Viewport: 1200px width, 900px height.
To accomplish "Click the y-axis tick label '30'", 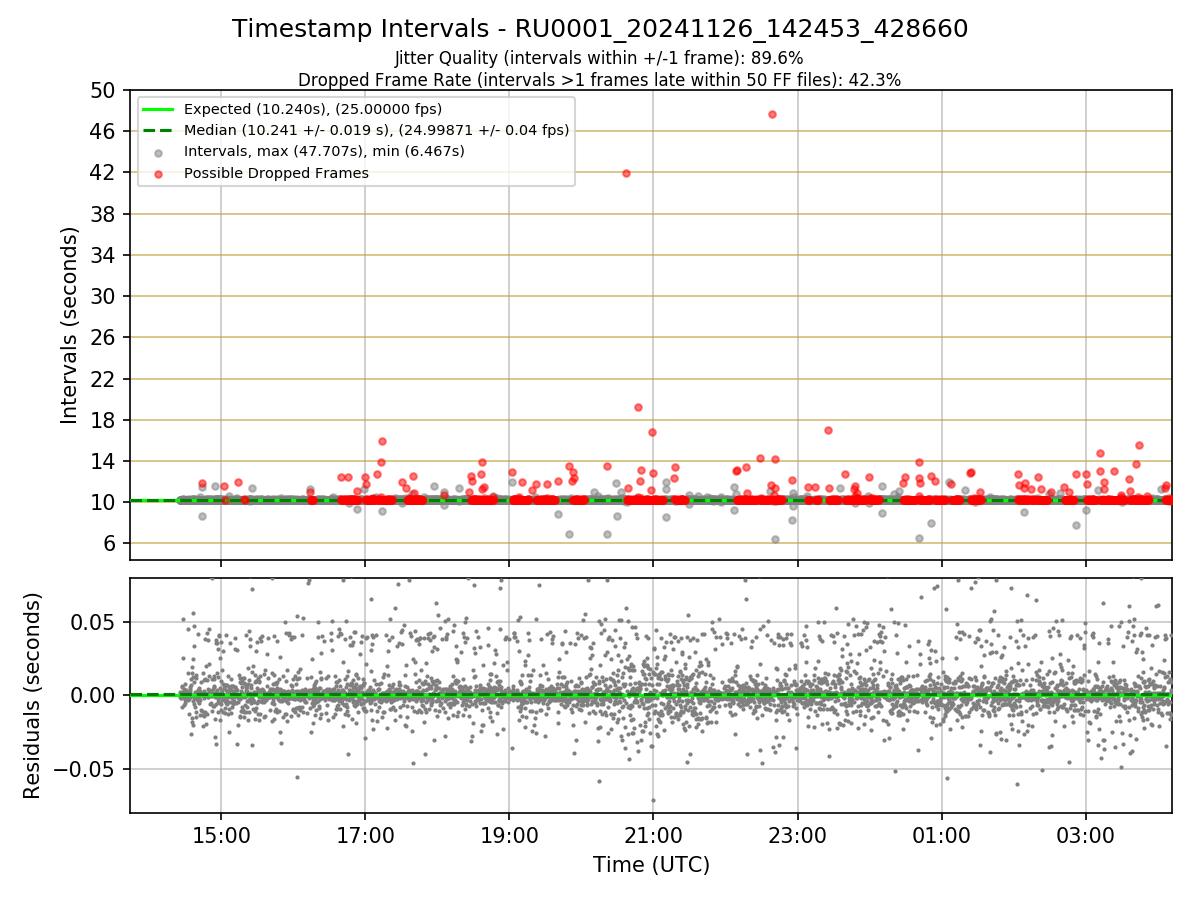I will (x=103, y=297).
